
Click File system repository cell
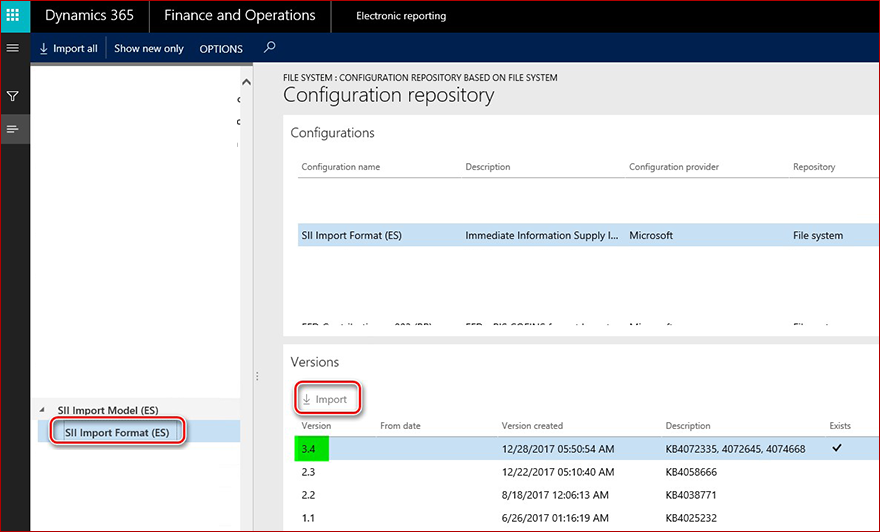818,236
